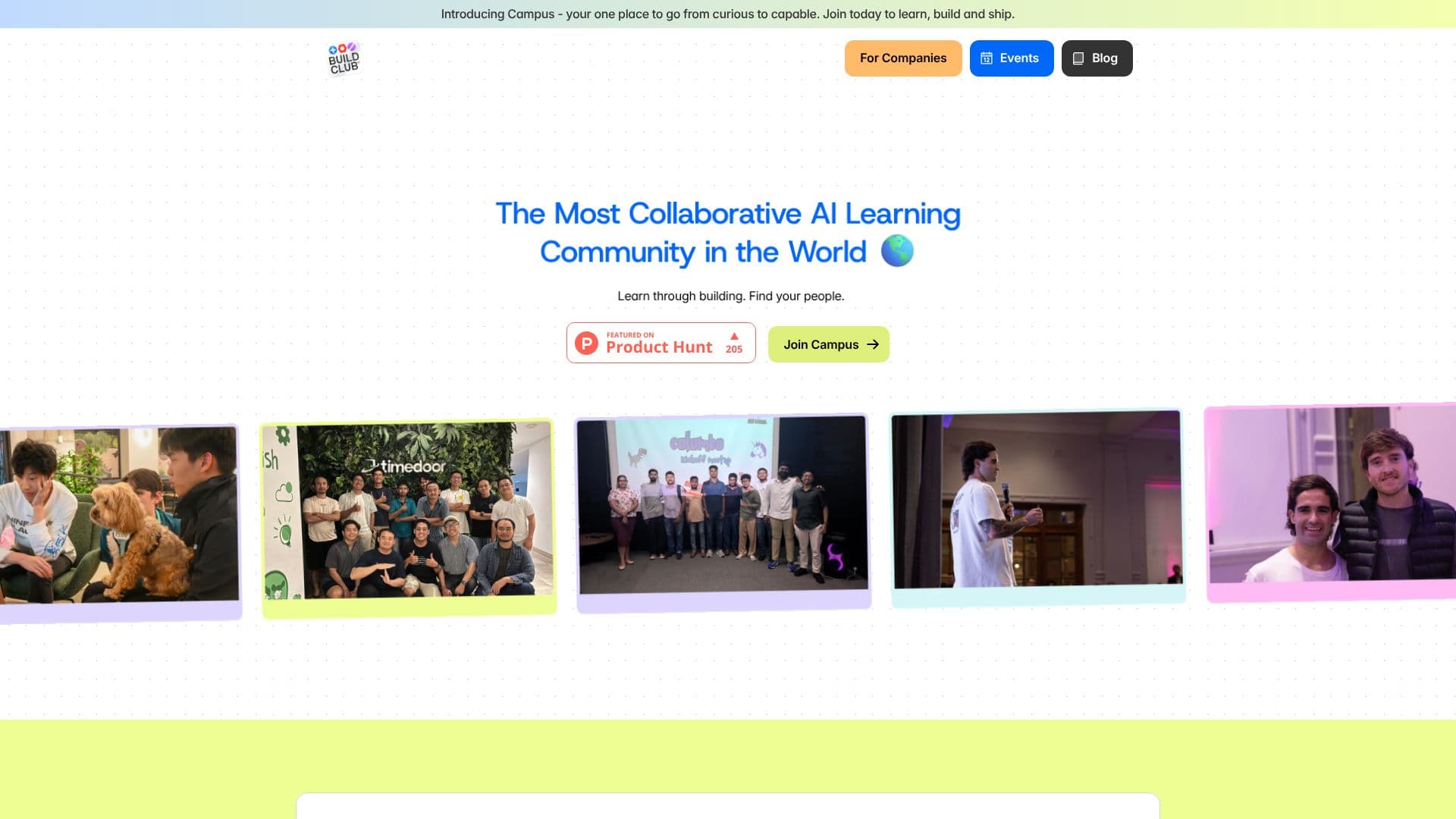Open the timedoor group photo
Image resolution: width=1456 pixels, height=819 pixels.
pos(408,518)
